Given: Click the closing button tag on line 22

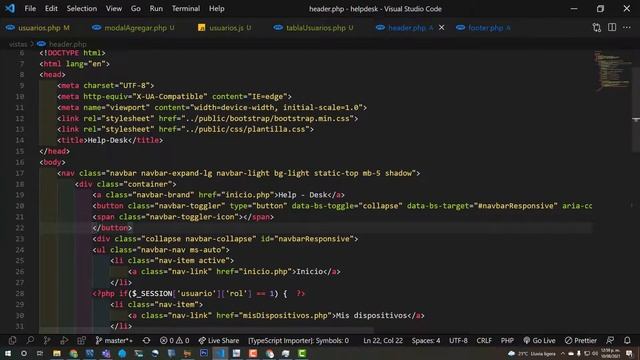Looking at the screenshot, I should [x=112, y=228].
